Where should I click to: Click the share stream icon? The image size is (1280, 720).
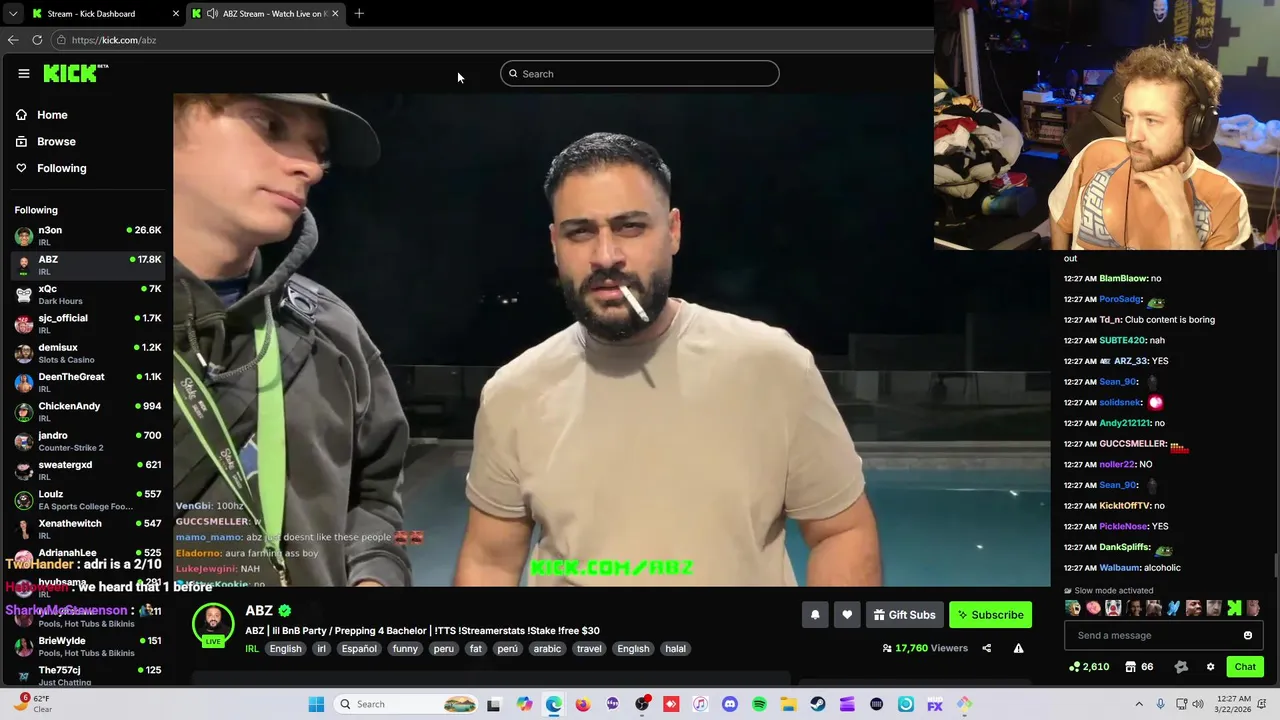(986, 648)
